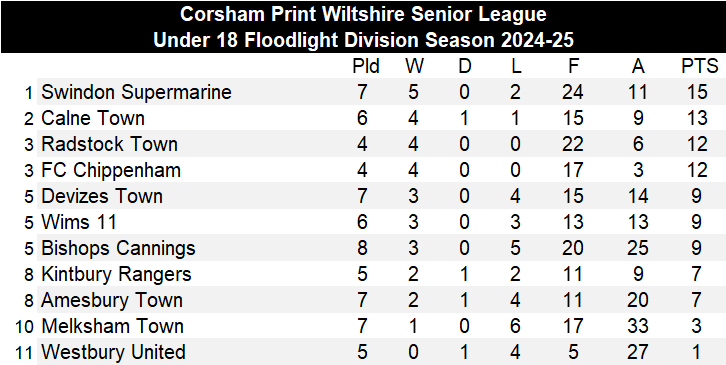
Task: Select Melksham Town in the table
Action: (x=113, y=327)
